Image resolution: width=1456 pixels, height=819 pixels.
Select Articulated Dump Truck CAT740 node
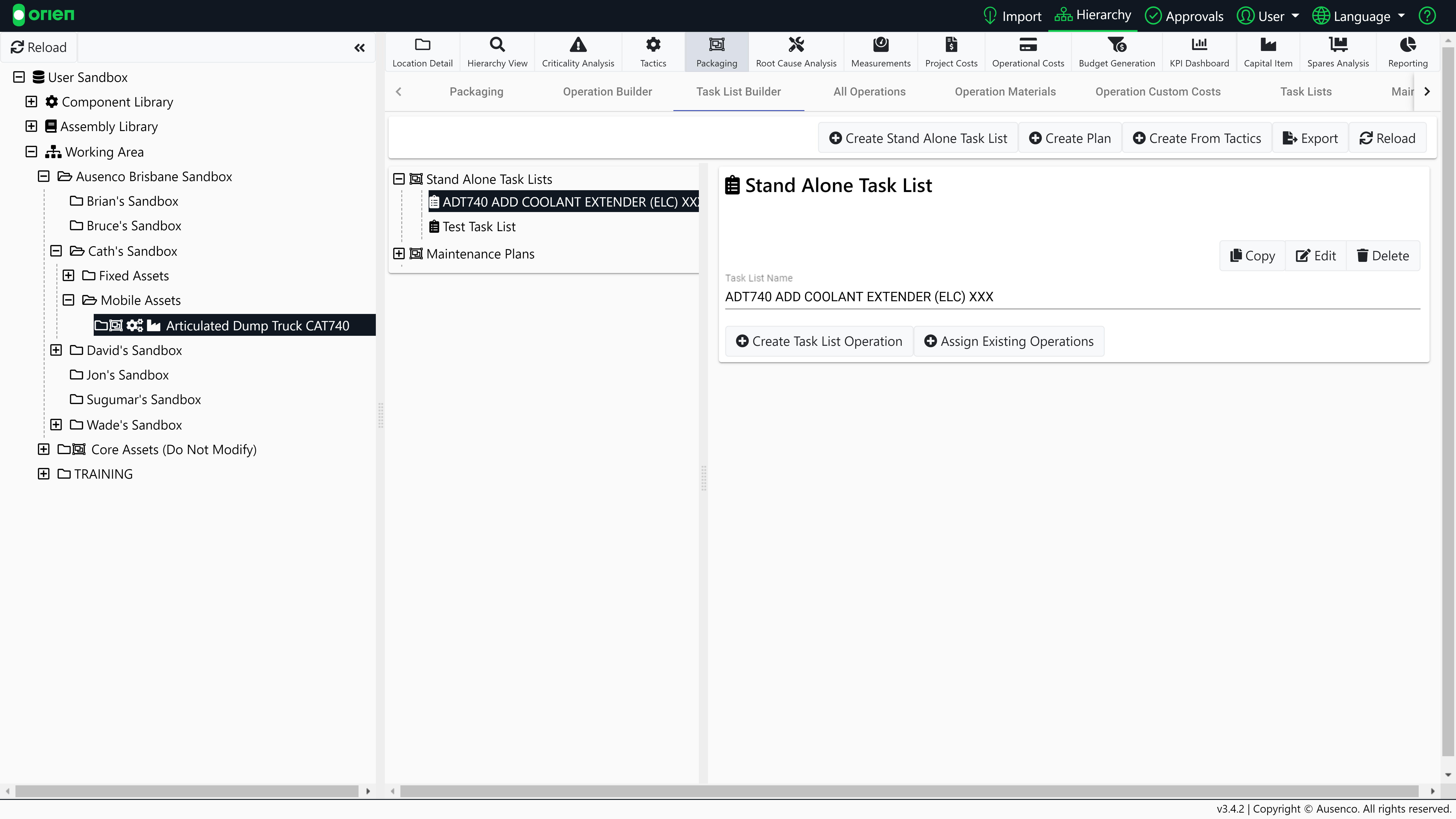pos(235,325)
